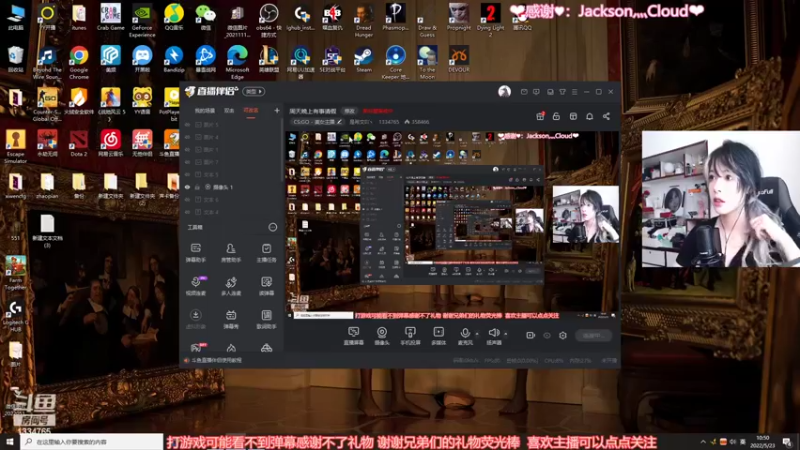Image resolution: width=800 pixels, height=450 pixels.
Task: Hide the 摄像头 1 source
Action: tap(187, 187)
